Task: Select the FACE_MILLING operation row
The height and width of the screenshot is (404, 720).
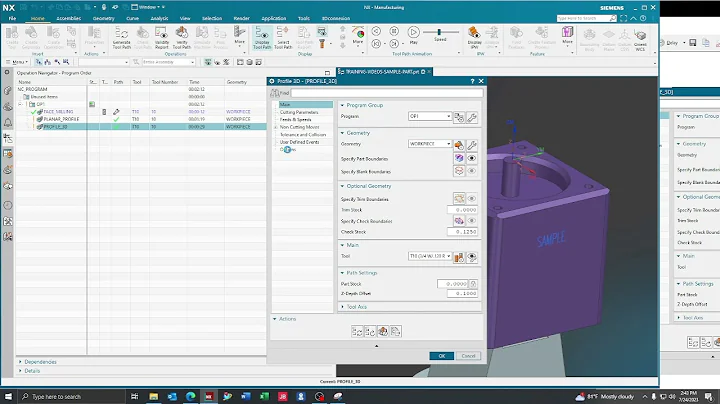Action: coord(141,112)
